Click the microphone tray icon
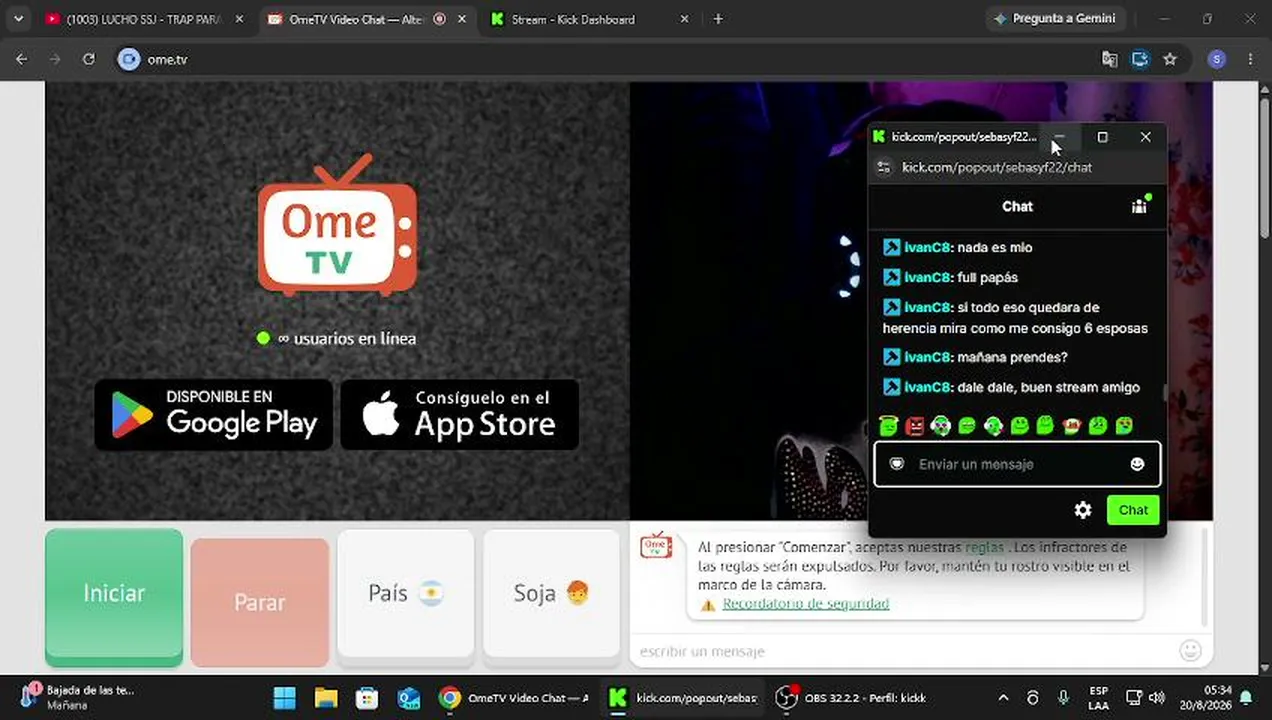The height and width of the screenshot is (720, 1272). (1063, 698)
